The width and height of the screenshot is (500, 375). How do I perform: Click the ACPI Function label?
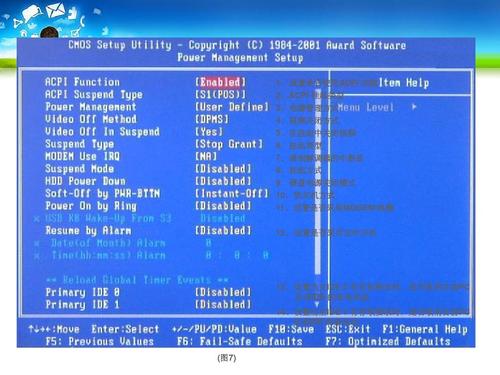[82, 82]
